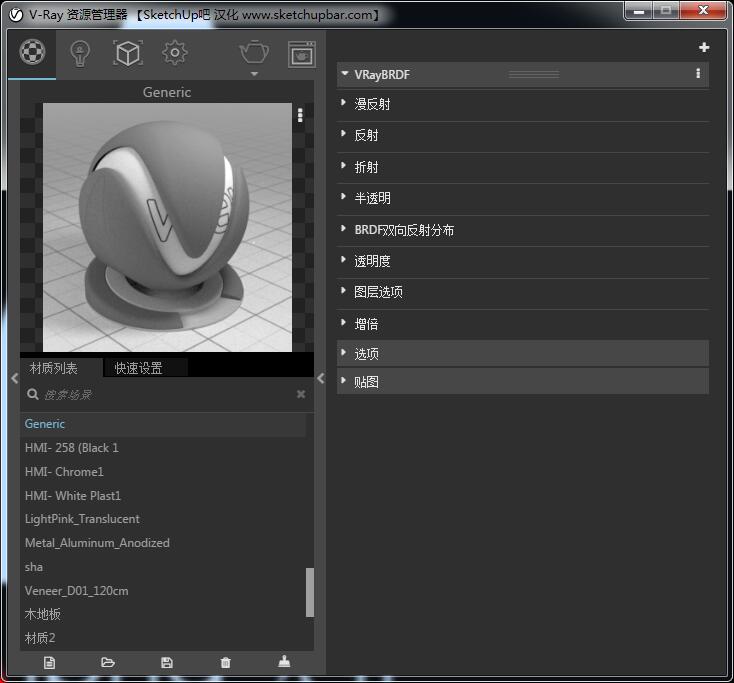Click the VRayBRDF layer drag handle

[534, 74]
